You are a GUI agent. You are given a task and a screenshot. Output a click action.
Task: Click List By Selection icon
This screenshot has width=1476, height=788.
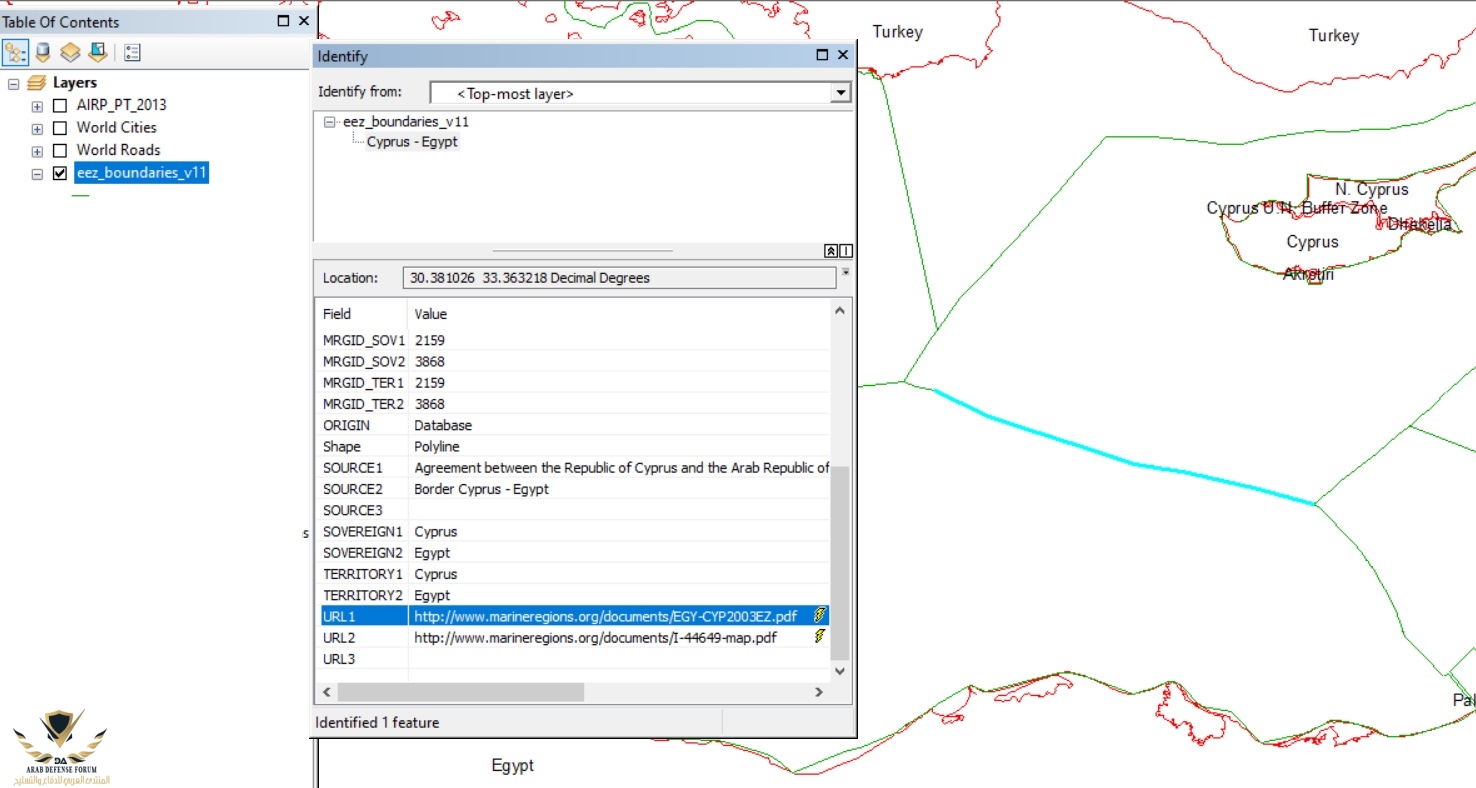click(x=97, y=52)
